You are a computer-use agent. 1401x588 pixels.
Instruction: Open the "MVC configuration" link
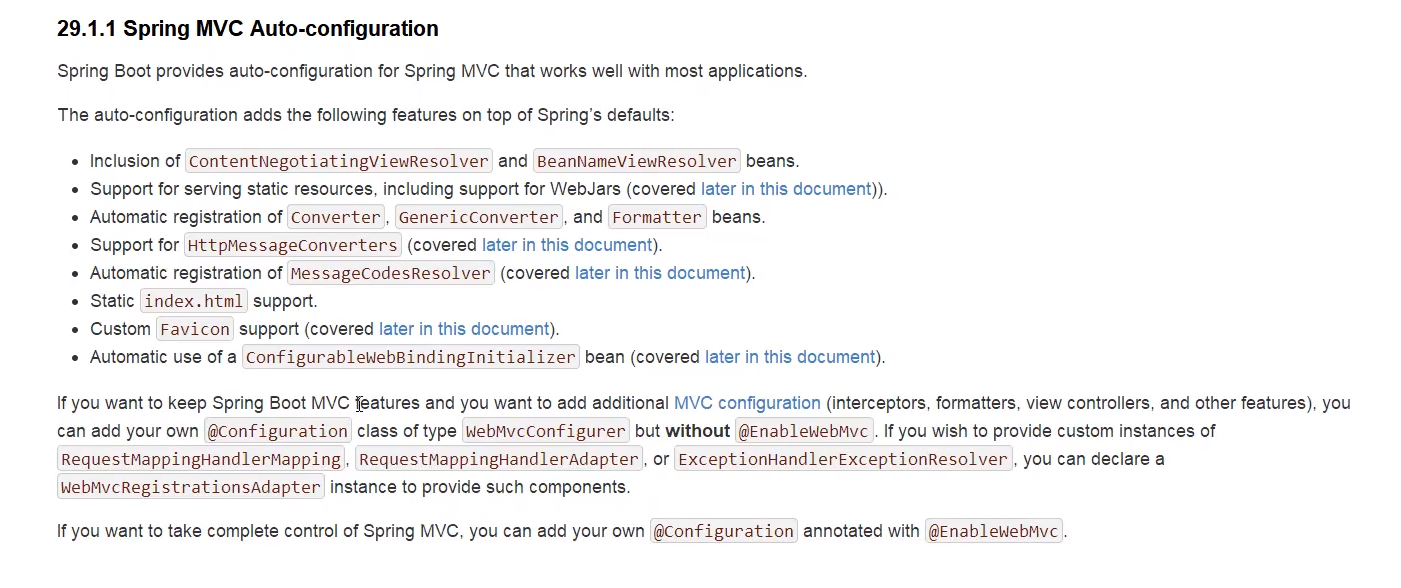pyautogui.click(x=747, y=403)
